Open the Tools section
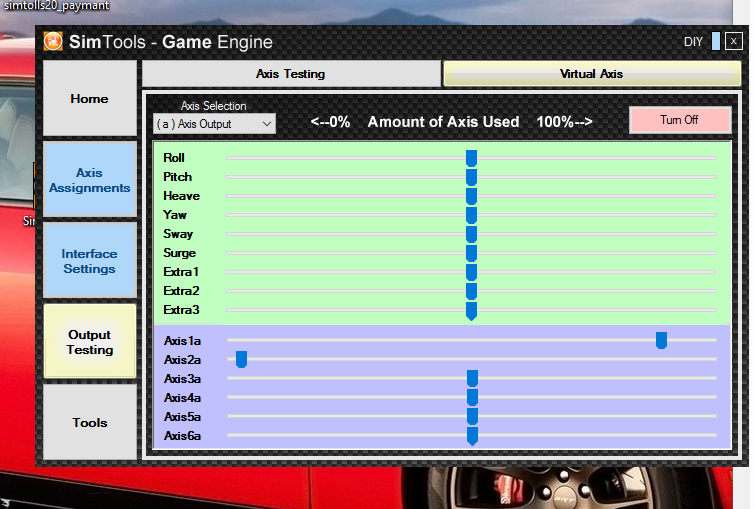Screen dimensions: 755x509 [90, 422]
